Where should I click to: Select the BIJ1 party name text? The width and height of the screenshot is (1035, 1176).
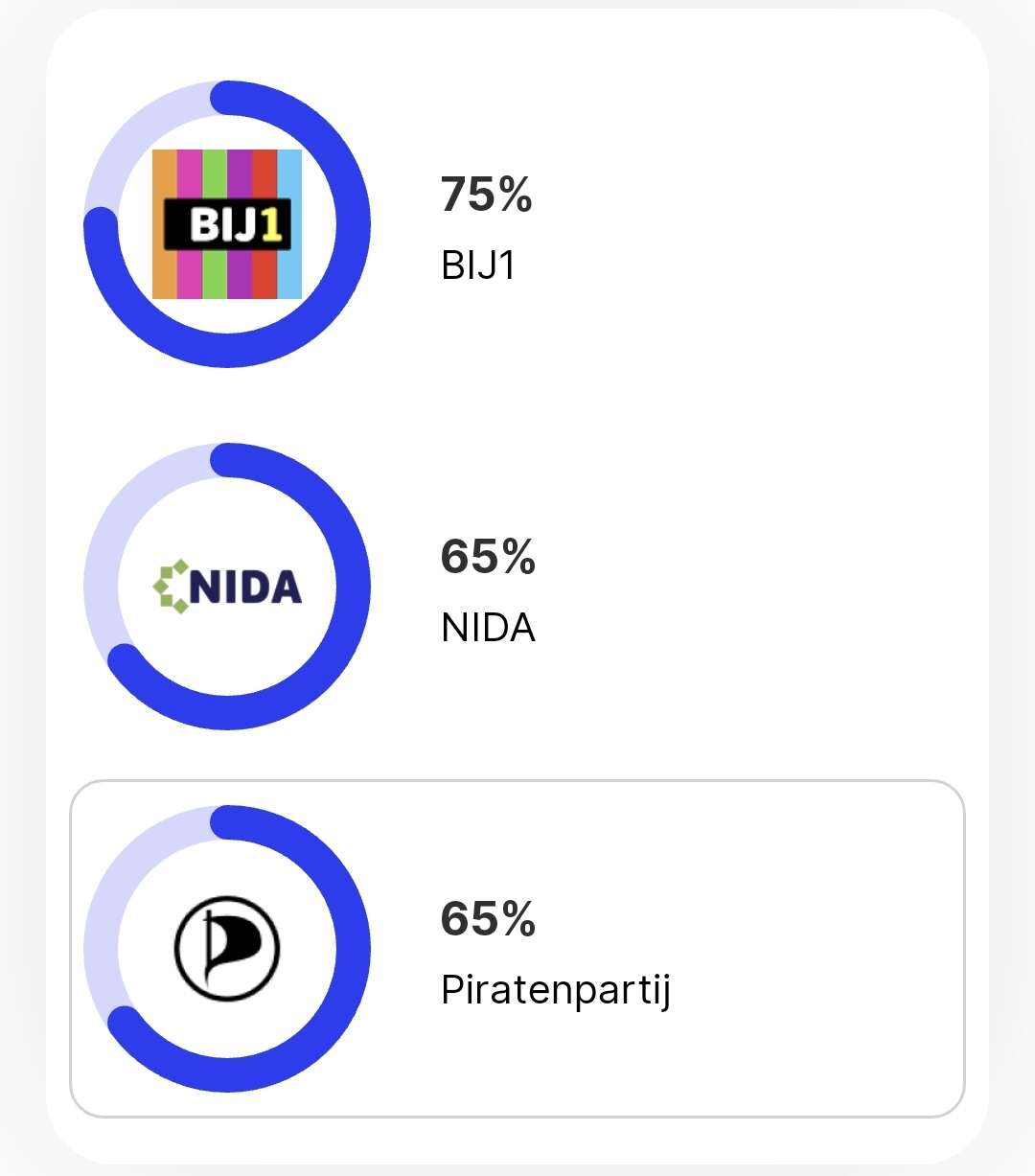(x=478, y=265)
